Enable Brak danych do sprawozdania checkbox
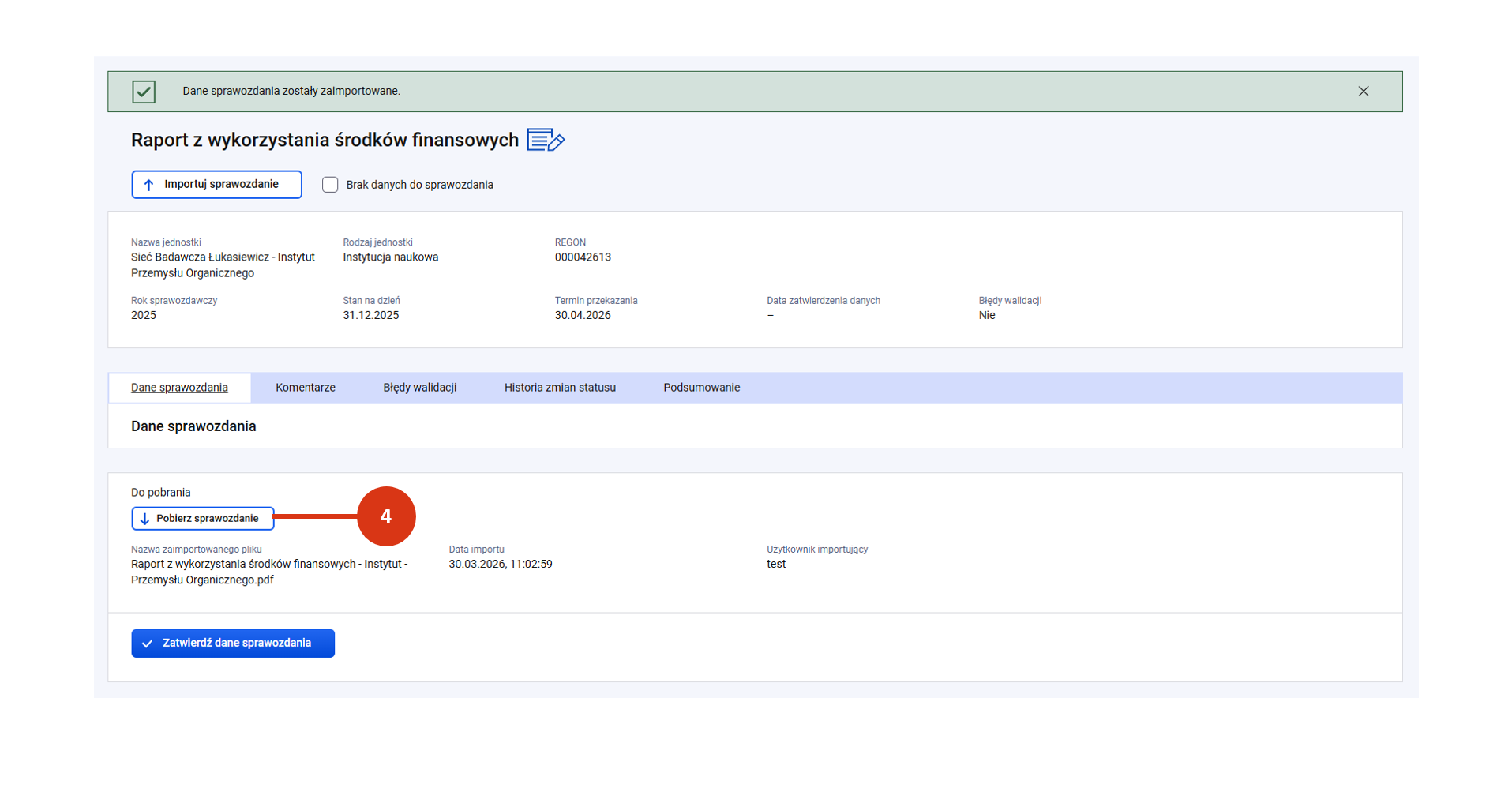 tap(330, 185)
